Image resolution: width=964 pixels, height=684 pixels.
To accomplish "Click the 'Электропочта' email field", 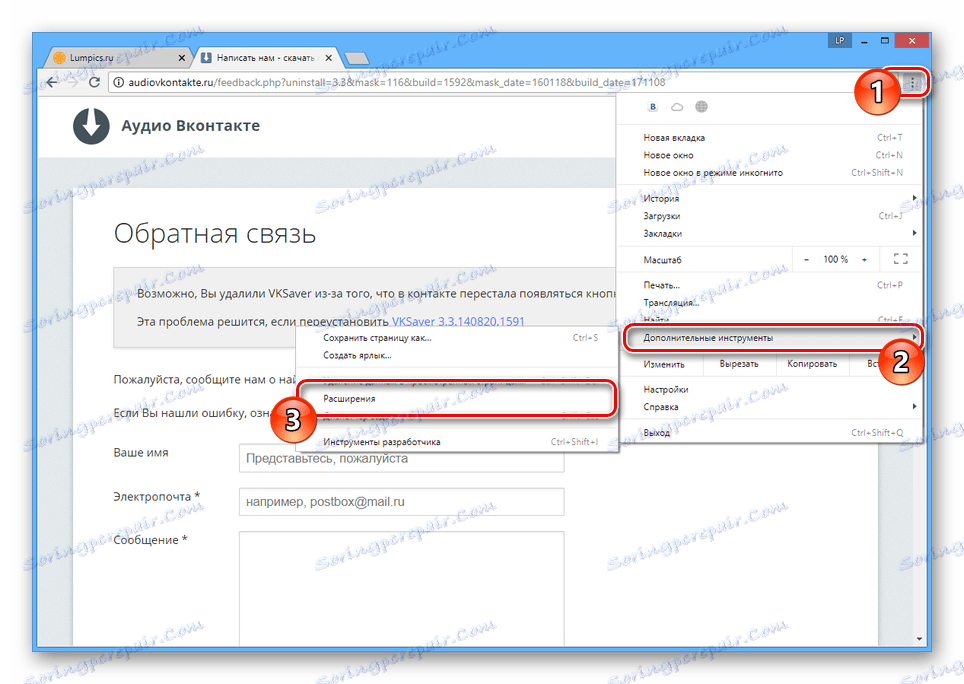I will [x=401, y=502].
